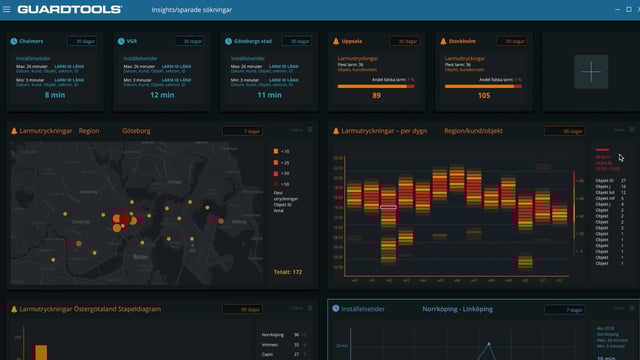Click the 'Region' title on map panel
The image size is (640, 360).
89,131
